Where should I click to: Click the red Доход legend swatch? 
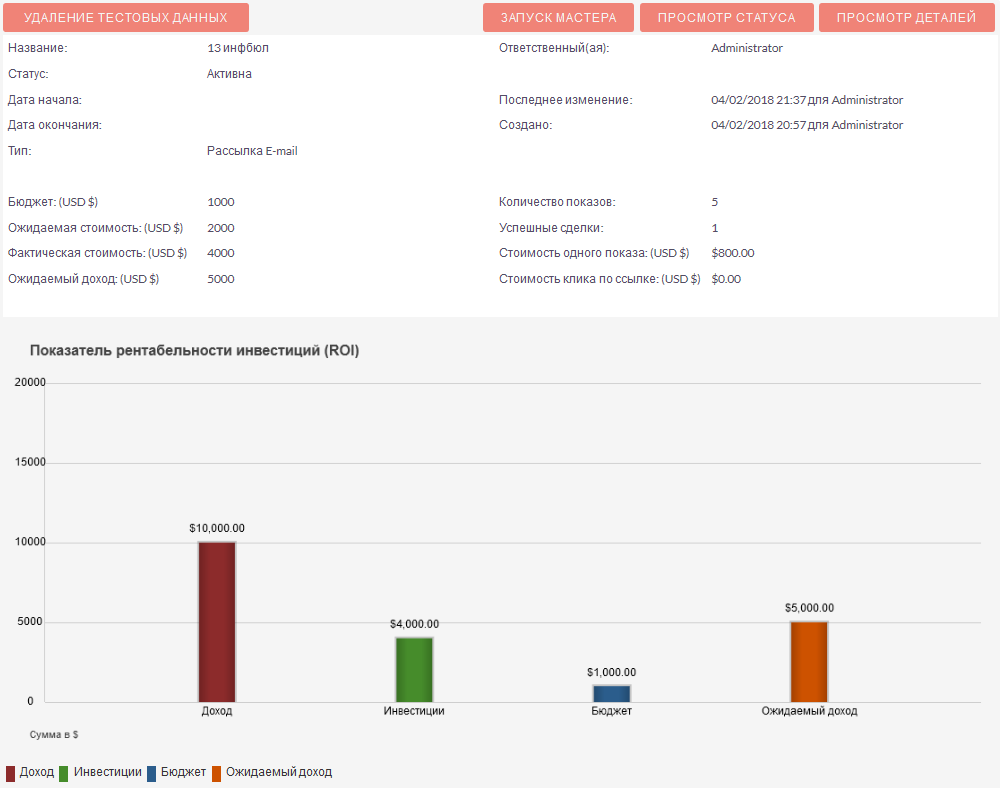click(11, 773)
